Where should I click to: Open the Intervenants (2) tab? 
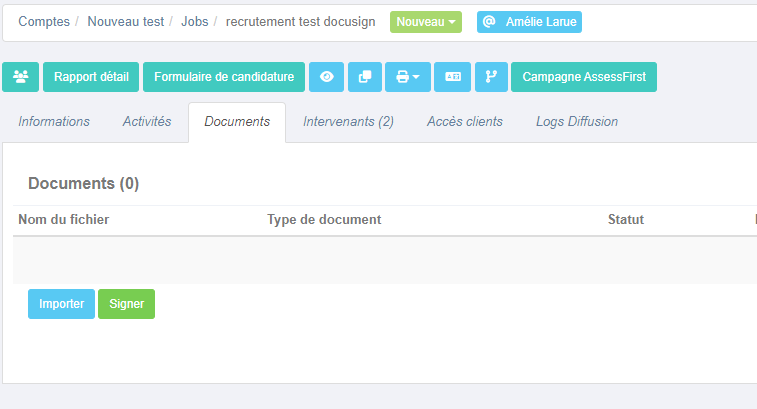click(349, 121)
